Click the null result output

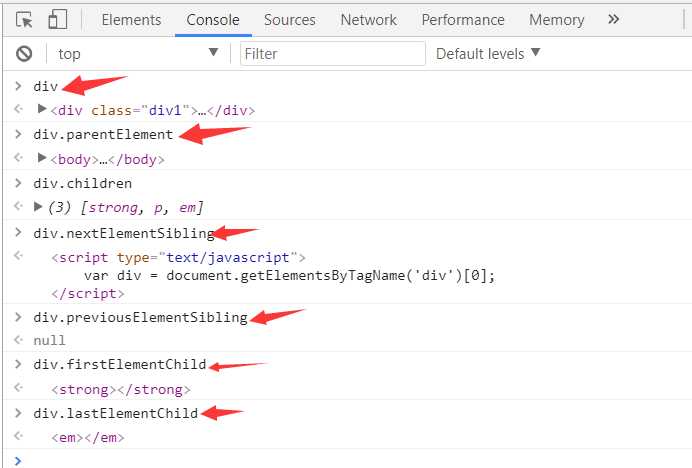[49, 340]
